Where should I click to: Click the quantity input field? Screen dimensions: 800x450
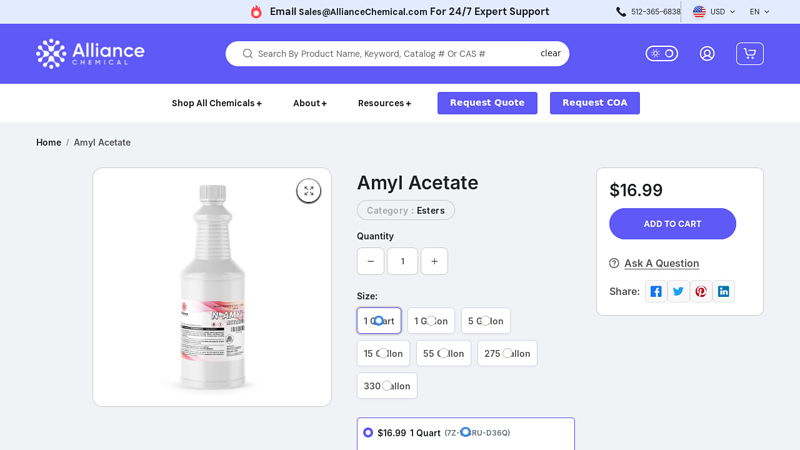point(403,261)
